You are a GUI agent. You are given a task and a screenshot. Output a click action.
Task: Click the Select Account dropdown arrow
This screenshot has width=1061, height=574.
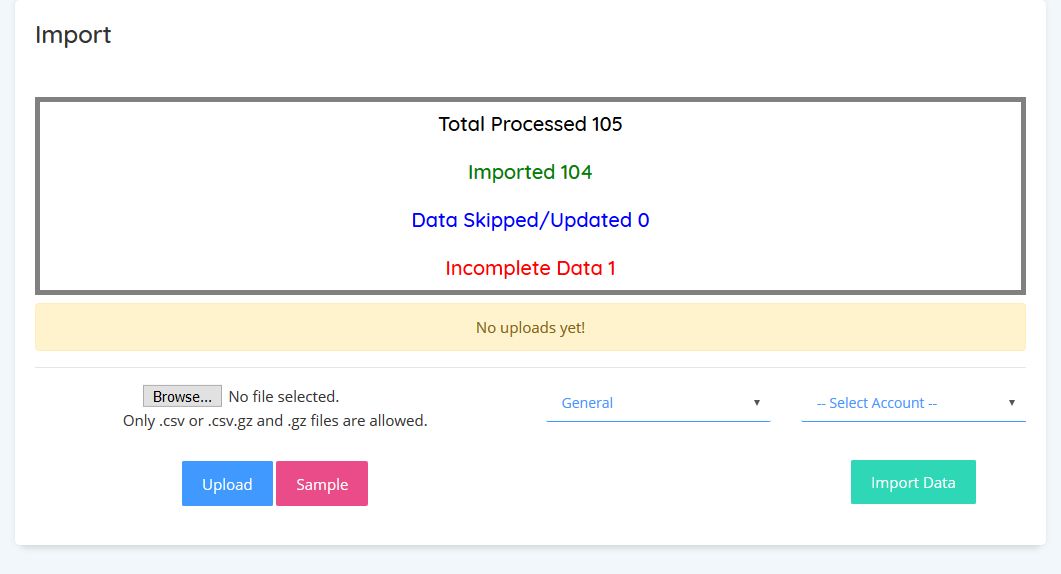(x=1012, y=403)
